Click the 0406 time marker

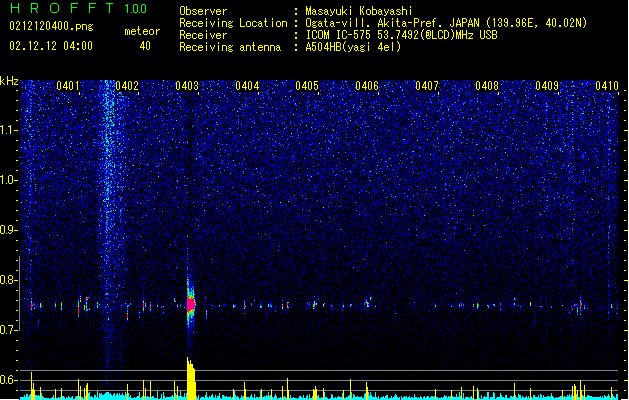367,86
